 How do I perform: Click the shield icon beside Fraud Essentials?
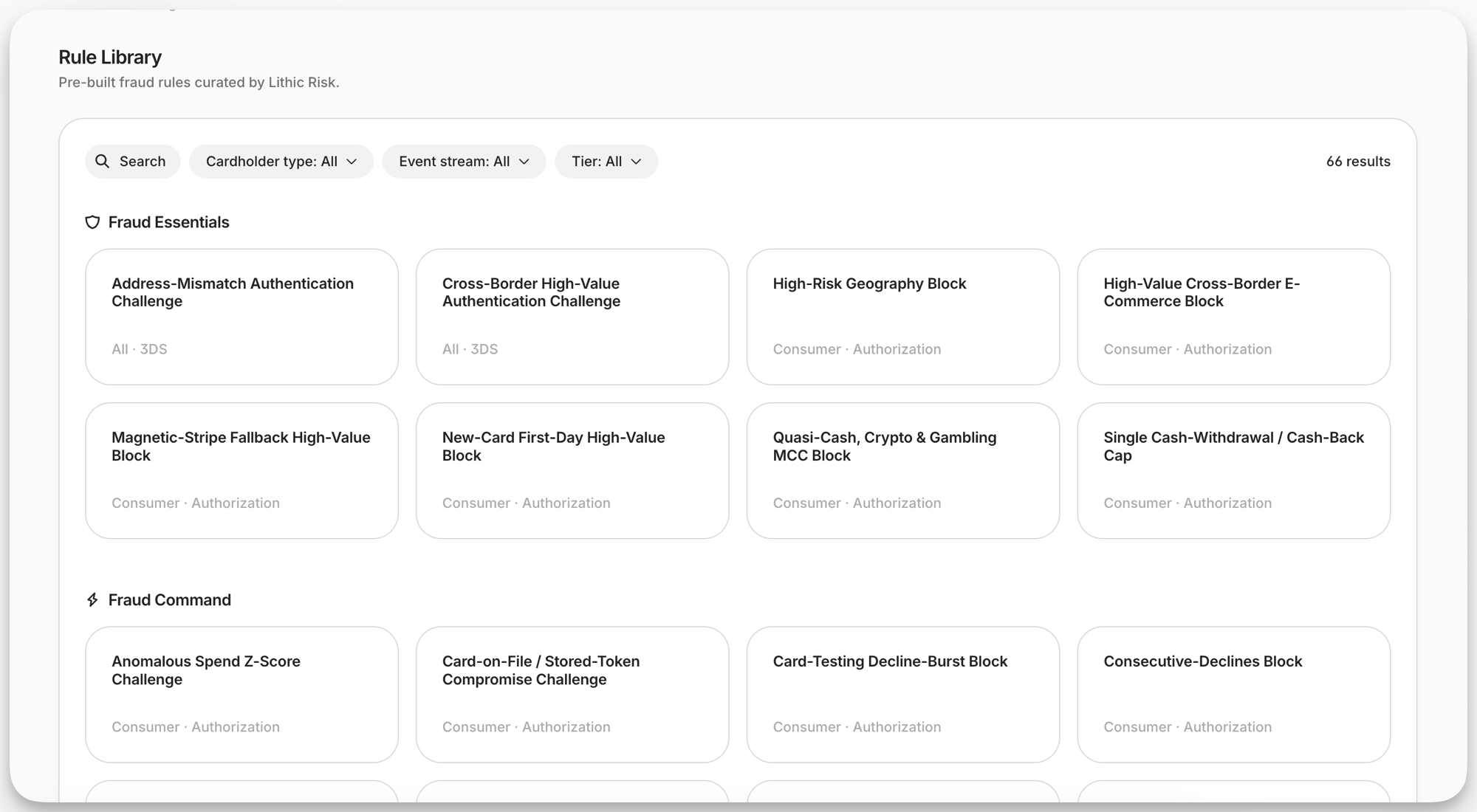pos(92,222)
